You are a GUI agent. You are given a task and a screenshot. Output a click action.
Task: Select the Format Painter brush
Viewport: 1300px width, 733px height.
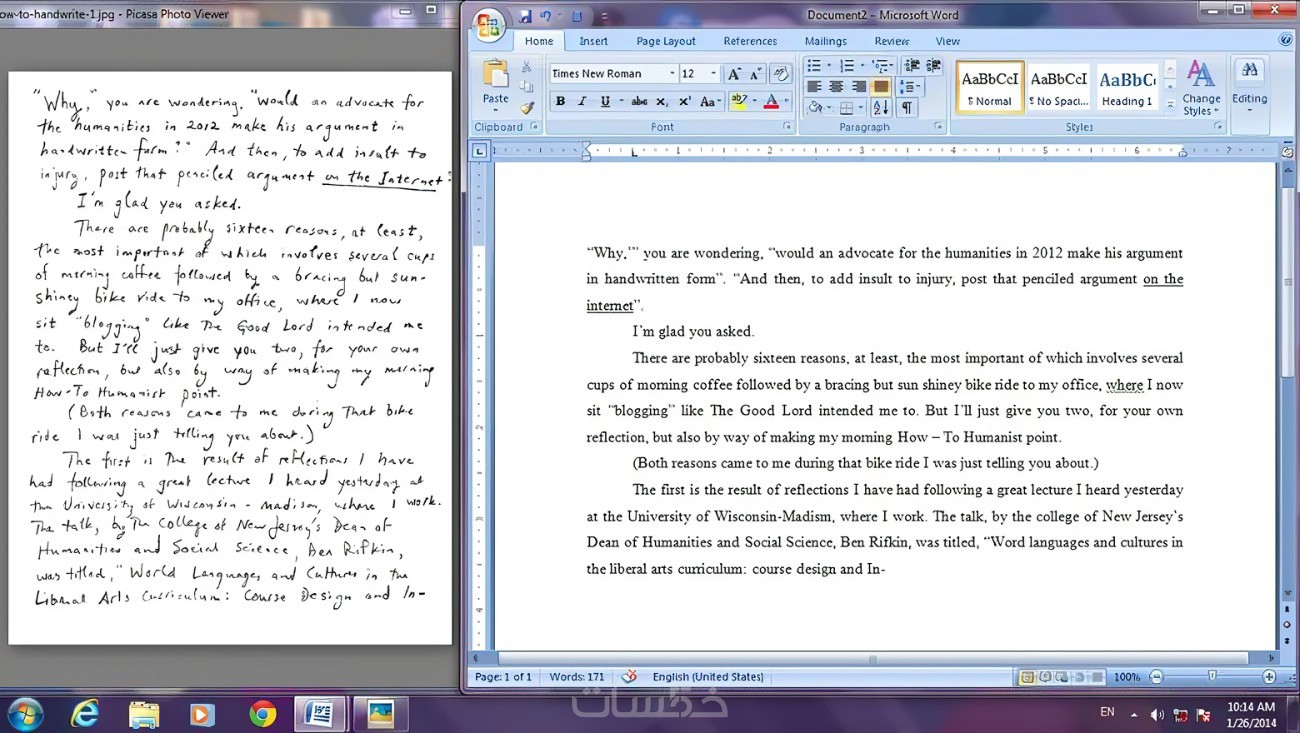pos(527,107)
